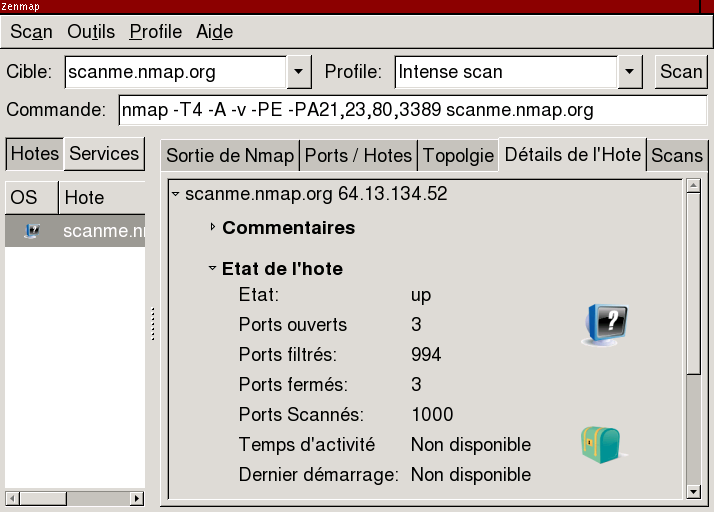Click the Ports filtrés value 994

coord(426,354)
